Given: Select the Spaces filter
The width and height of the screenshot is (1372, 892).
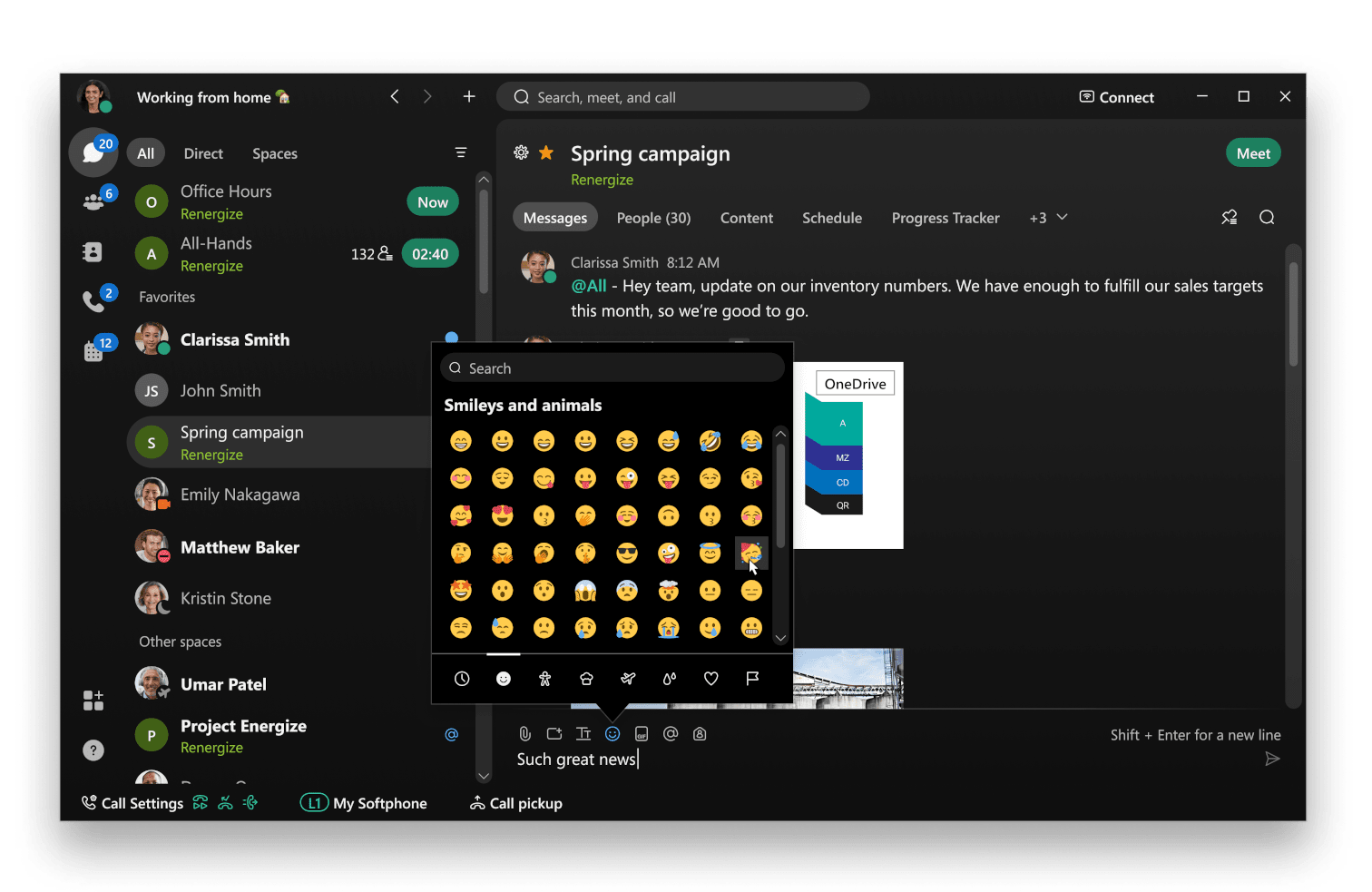Looking at the screenshot, I should point(275,153).
